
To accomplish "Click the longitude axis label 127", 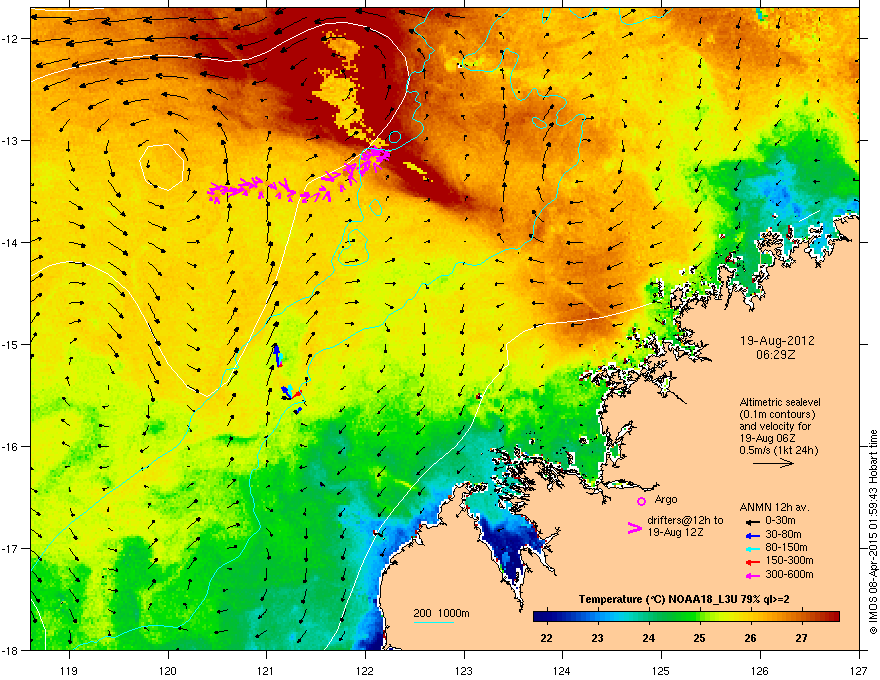I will [859, 670].
